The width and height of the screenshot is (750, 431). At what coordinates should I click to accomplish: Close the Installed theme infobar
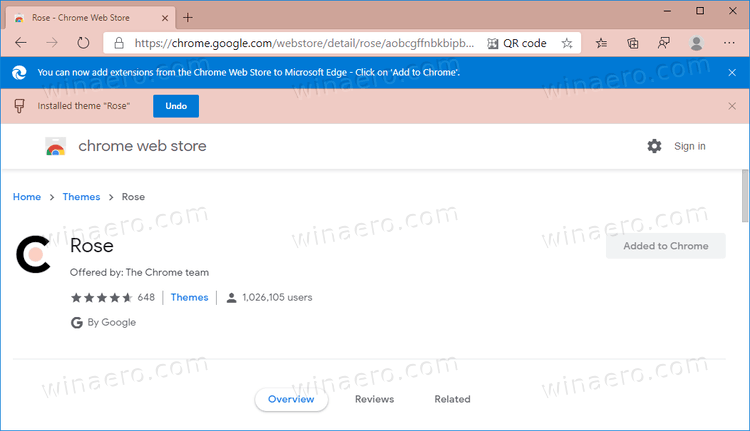[x=732, y=106]
